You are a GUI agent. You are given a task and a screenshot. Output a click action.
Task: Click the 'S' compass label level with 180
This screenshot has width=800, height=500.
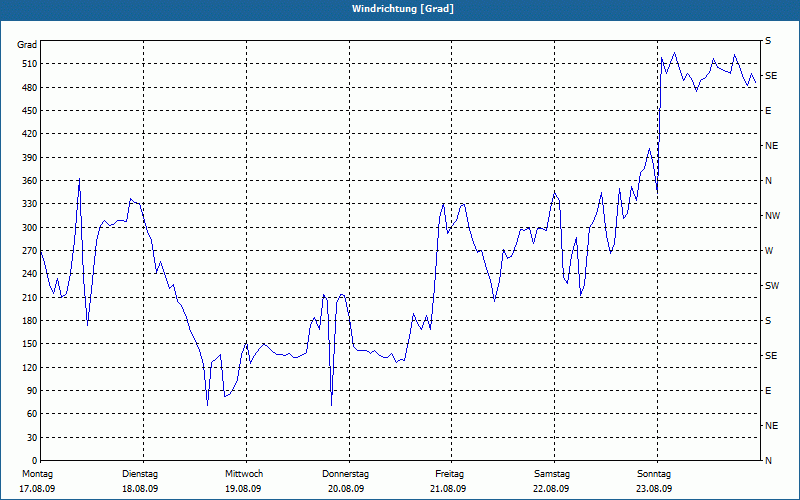pyautogui.click(x=768, y=321)
